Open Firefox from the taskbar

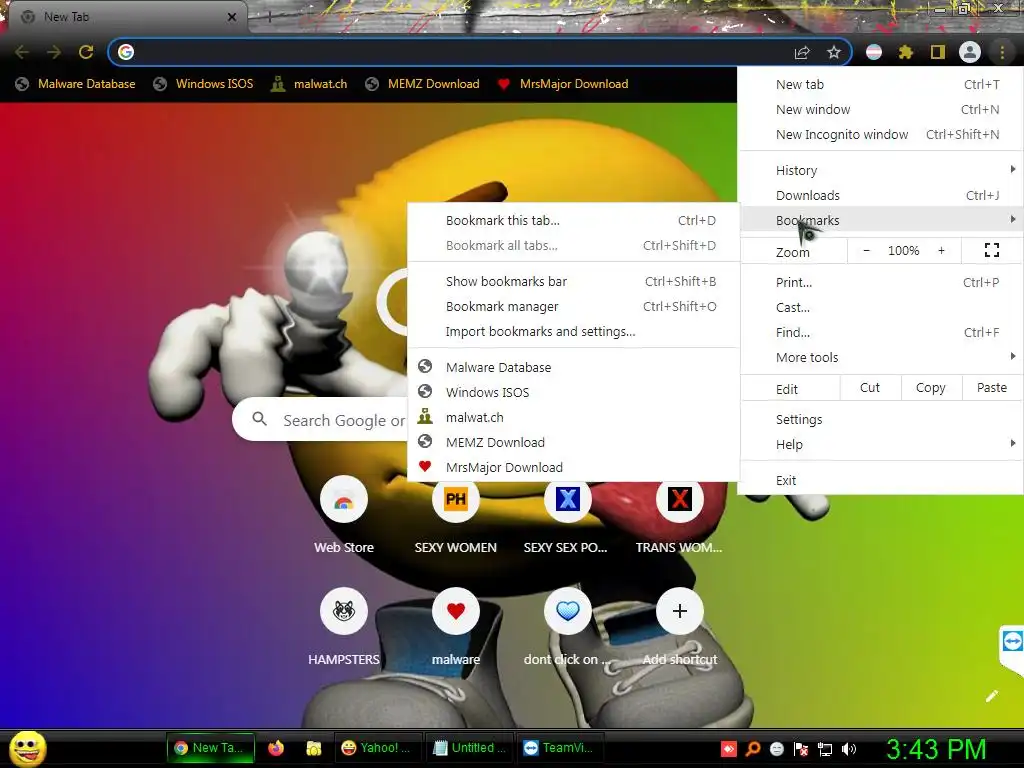276,748
